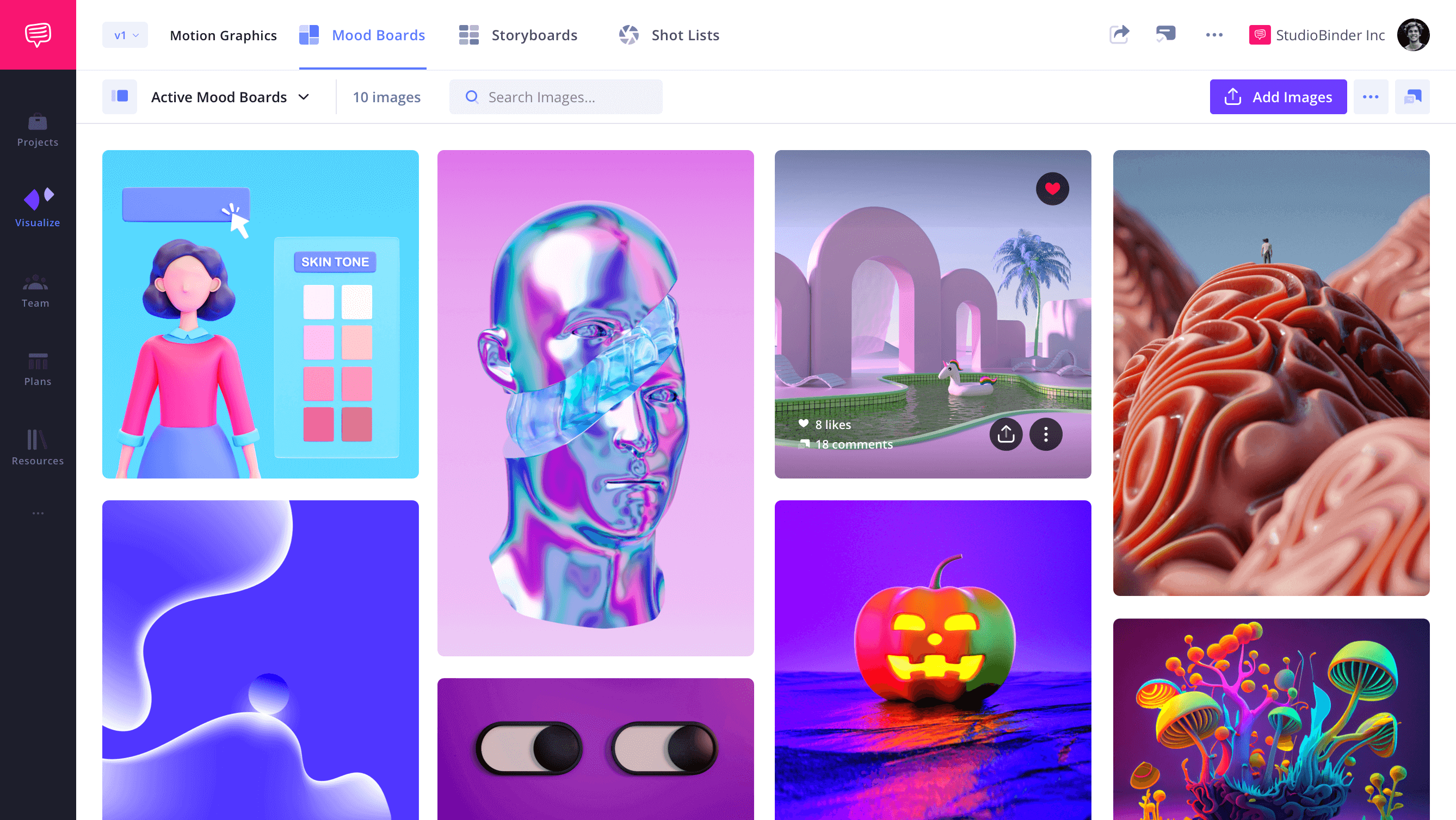The image size is (1456, 820).
Task: Click the heart like button on archway image
Action: pos(1052,188)
